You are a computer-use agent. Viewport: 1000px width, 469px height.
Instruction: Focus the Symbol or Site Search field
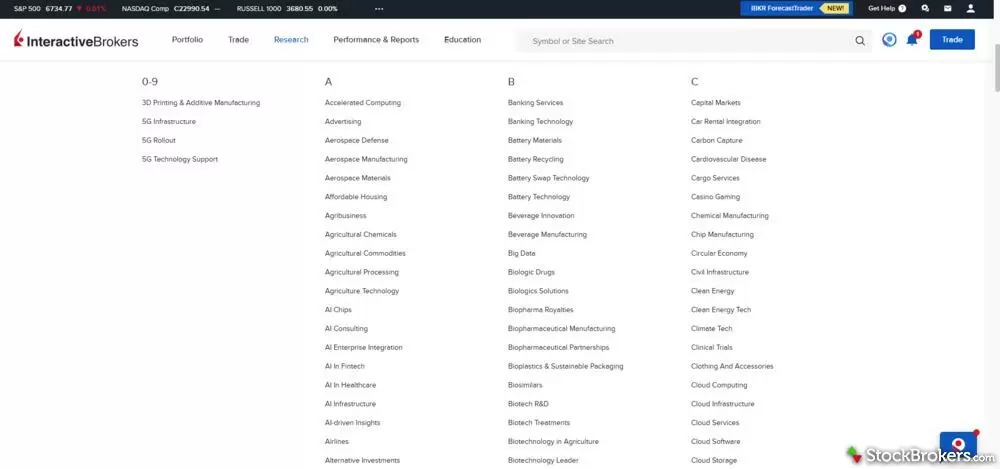point(692,41)
